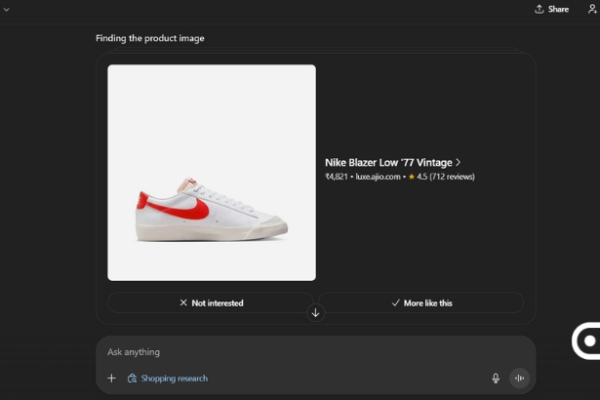Click the yellow star rating icon
The height and width of the screenshot is (400, 600).
[x=411, y=177]
